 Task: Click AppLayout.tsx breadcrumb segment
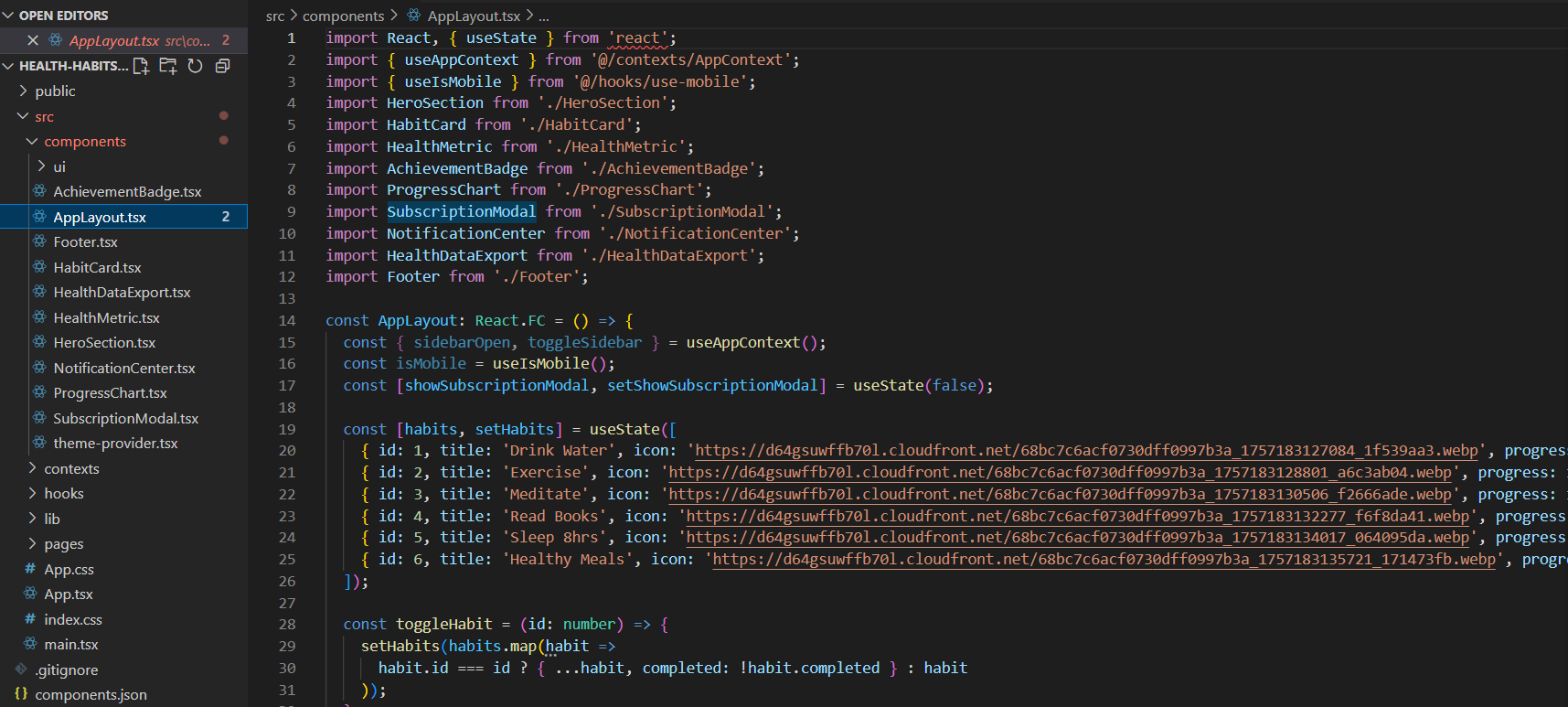click(474, 16)
